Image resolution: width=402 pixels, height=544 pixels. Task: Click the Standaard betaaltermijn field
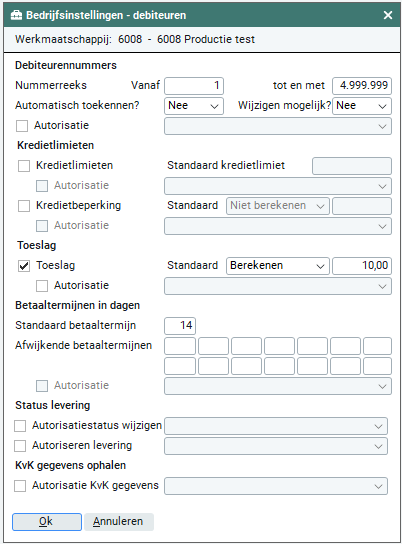pos(180,326)
